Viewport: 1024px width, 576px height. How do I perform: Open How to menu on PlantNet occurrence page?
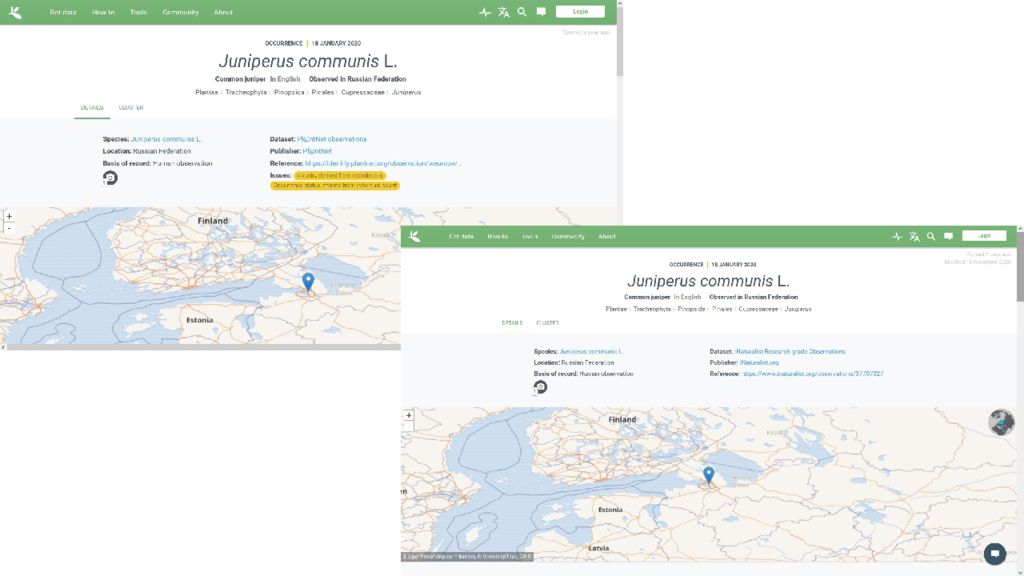103,12
